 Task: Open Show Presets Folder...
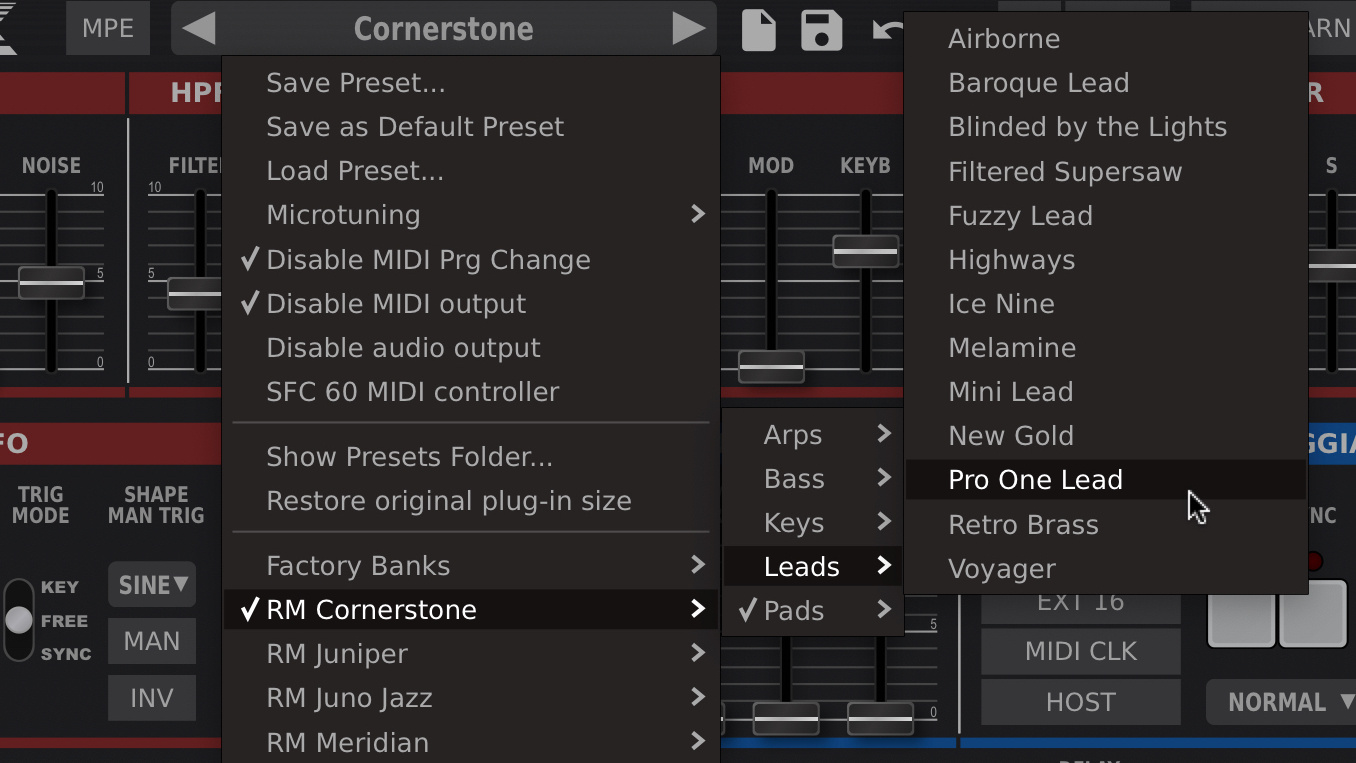pyautogui.click(x=471, y=457)
